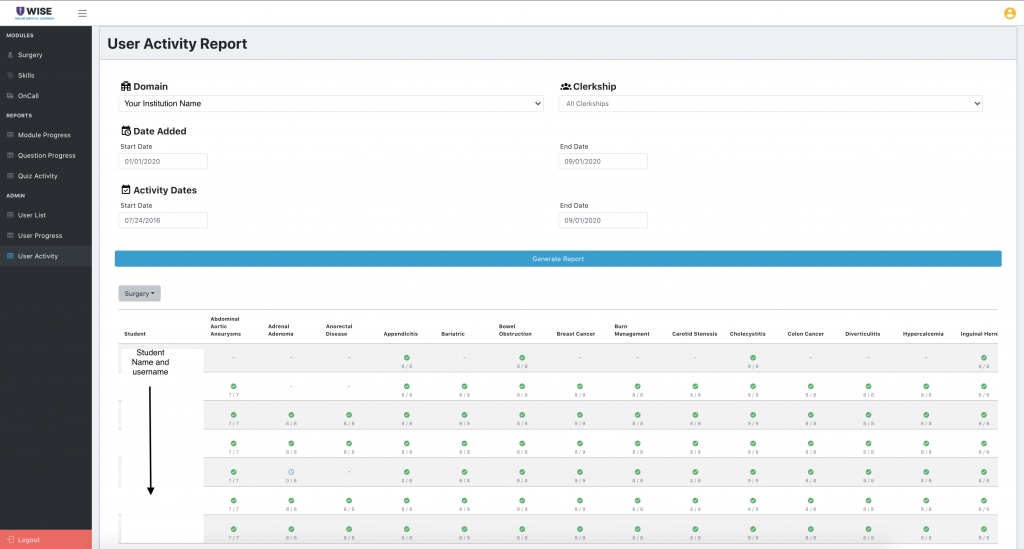Open the All Clerkships dropdown

pyautogui.click(x=770, y=103)
